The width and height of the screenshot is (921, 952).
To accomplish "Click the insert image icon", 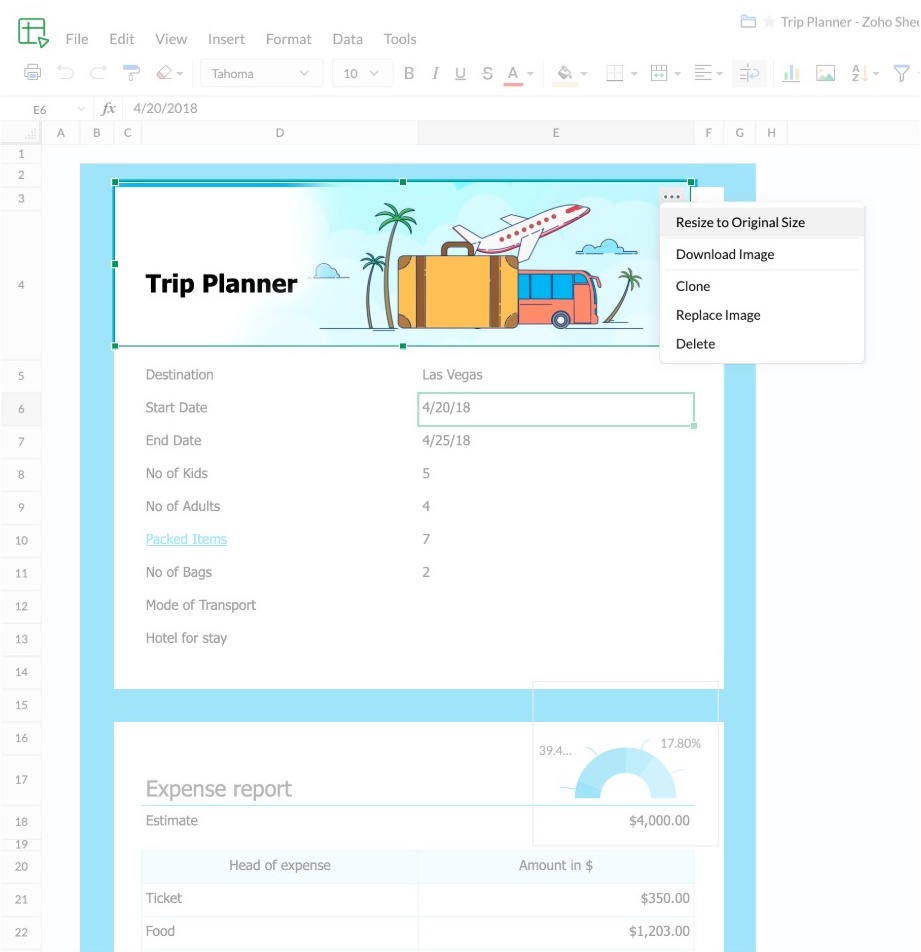I will tap(825, 73).
